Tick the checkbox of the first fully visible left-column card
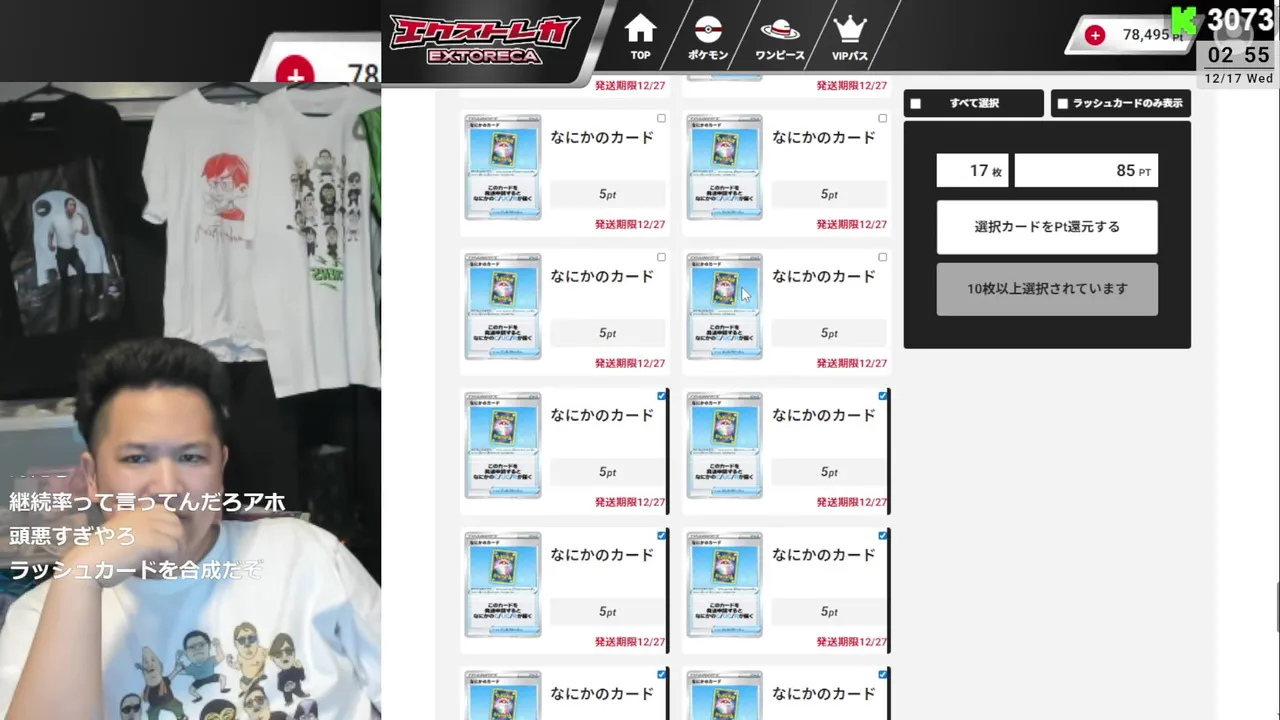Screen dimensions: 1280x720 pyautogui.click(x=661, y=118)
